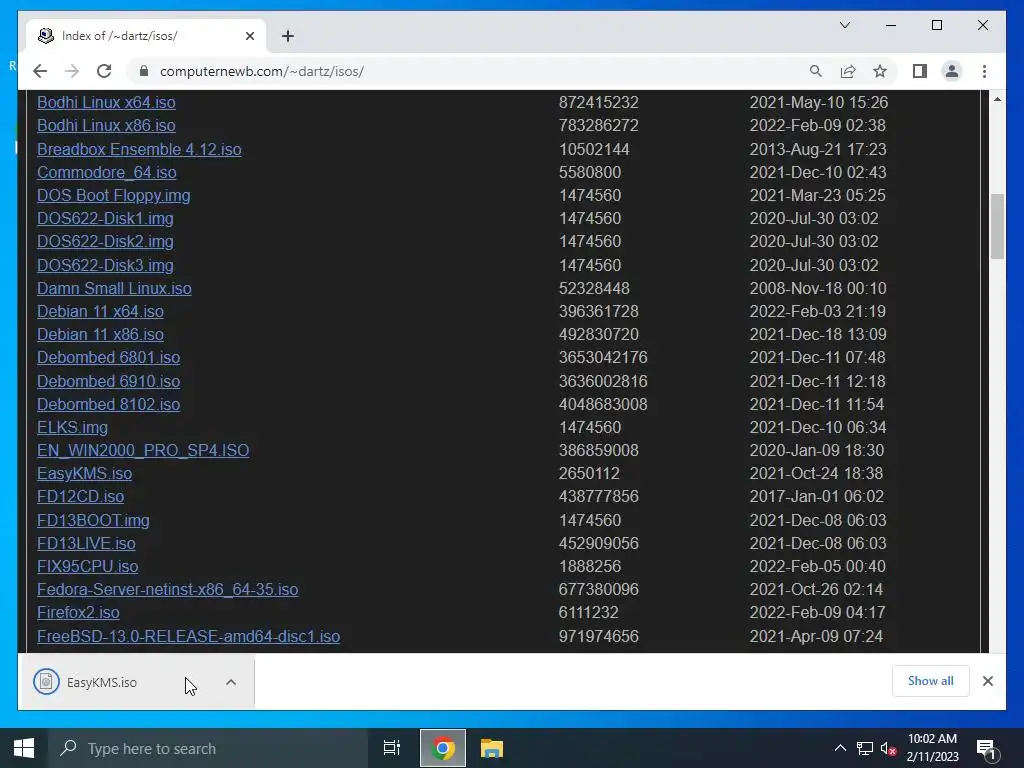Open the tab search chevron in title bar

844,25
